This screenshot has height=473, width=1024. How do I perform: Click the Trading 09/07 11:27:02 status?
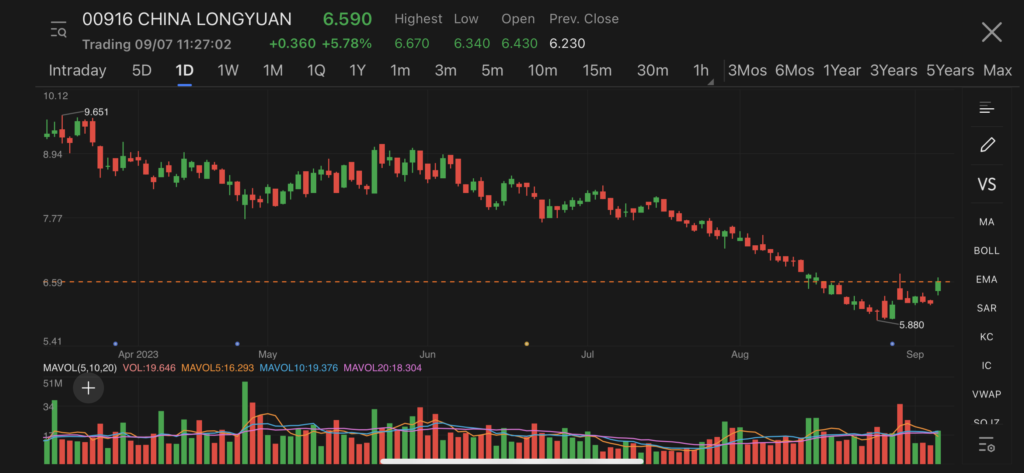(x=156, y=44)
